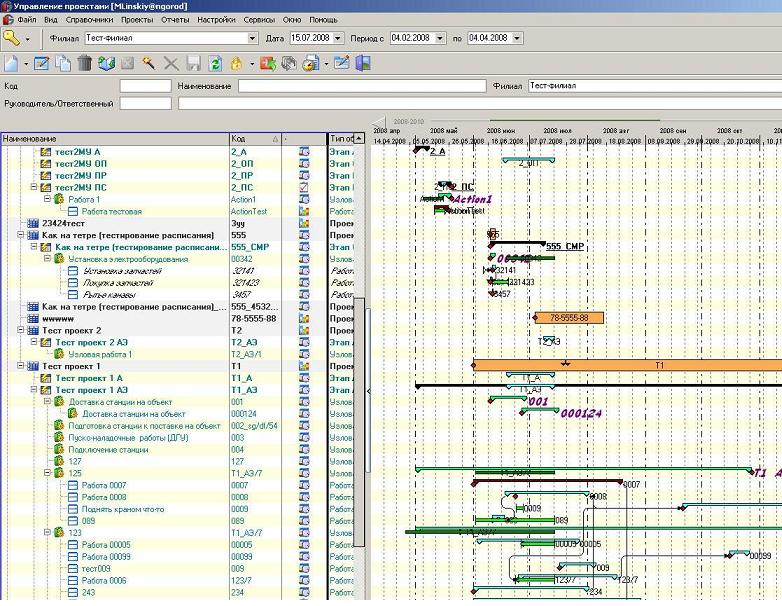782x606 pixels.
Task: Open the Настройки menu
Action: click(216, 20)
